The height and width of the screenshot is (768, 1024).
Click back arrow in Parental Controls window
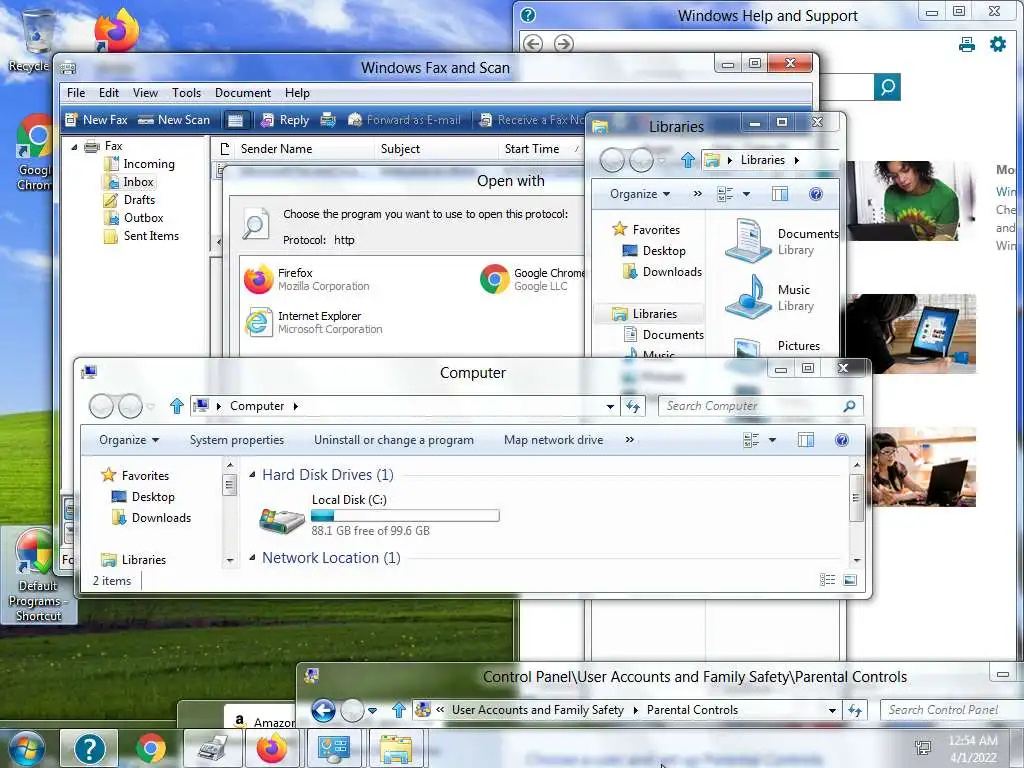pos(323,710)
